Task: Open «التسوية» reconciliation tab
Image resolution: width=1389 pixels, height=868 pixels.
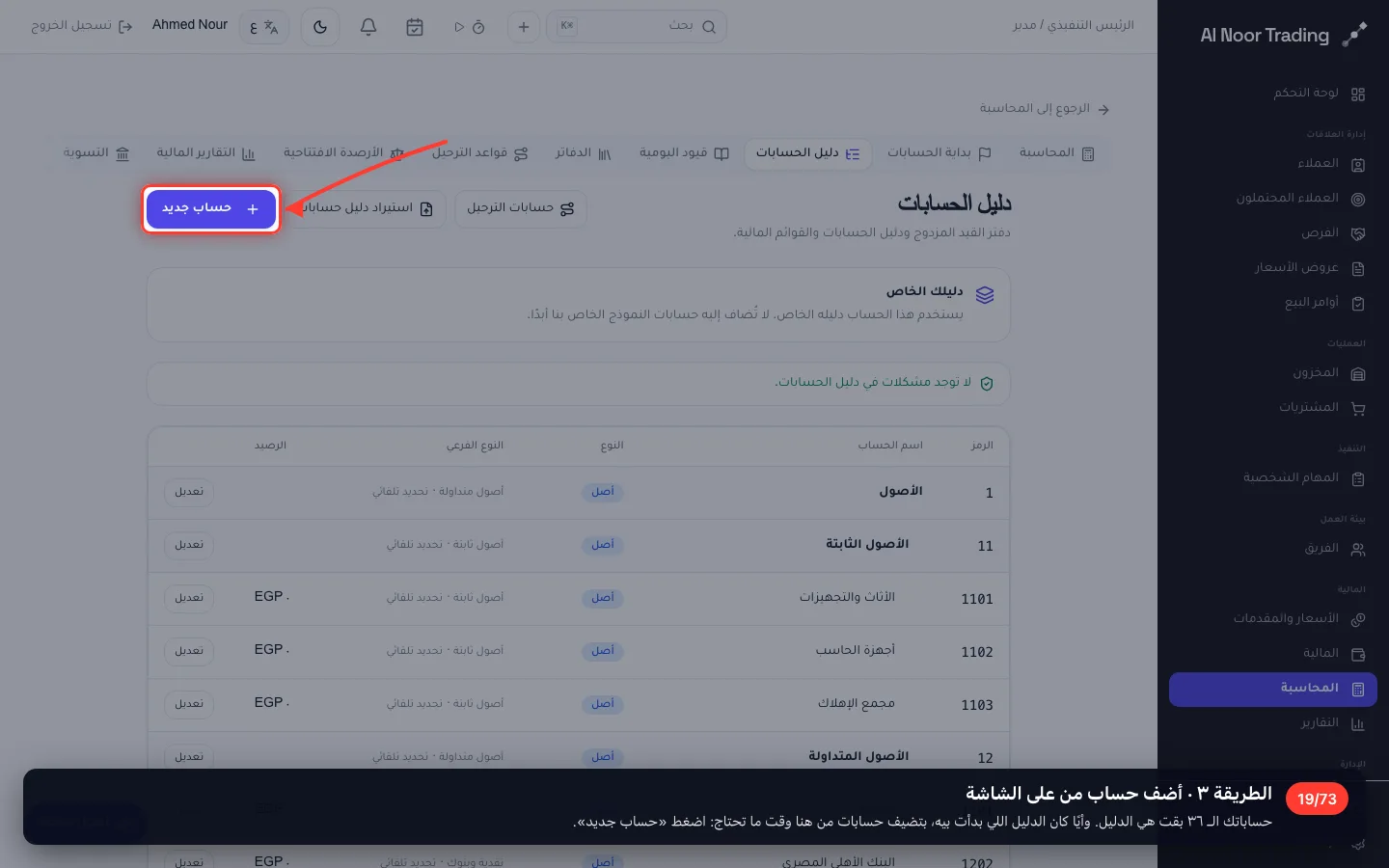Action: (95, 153)
